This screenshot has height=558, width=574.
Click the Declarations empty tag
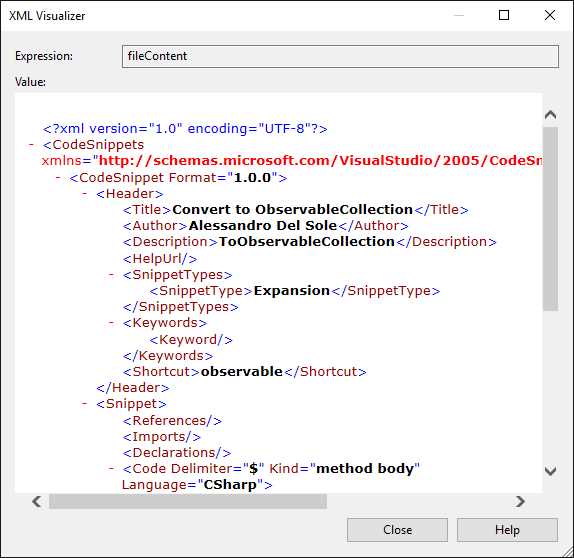177,453
